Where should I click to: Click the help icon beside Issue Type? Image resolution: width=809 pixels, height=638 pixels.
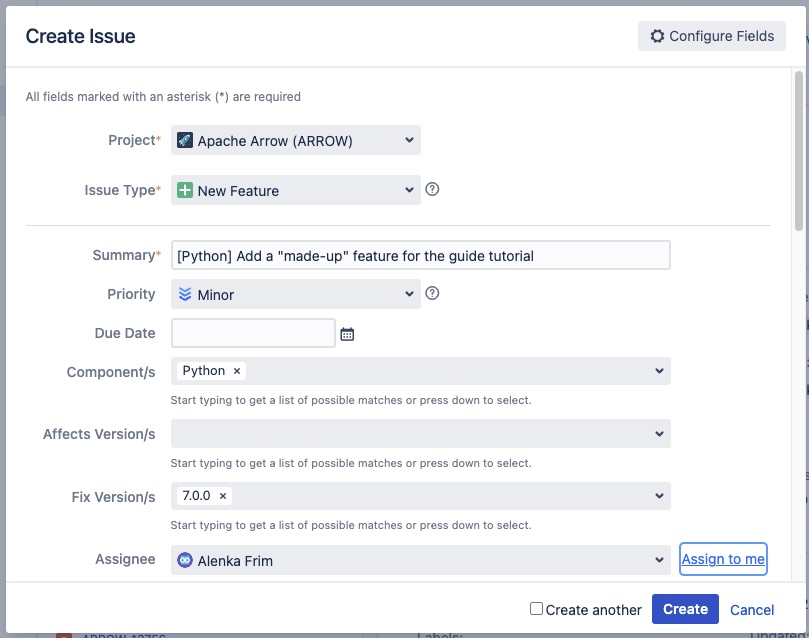coord(432,189)
